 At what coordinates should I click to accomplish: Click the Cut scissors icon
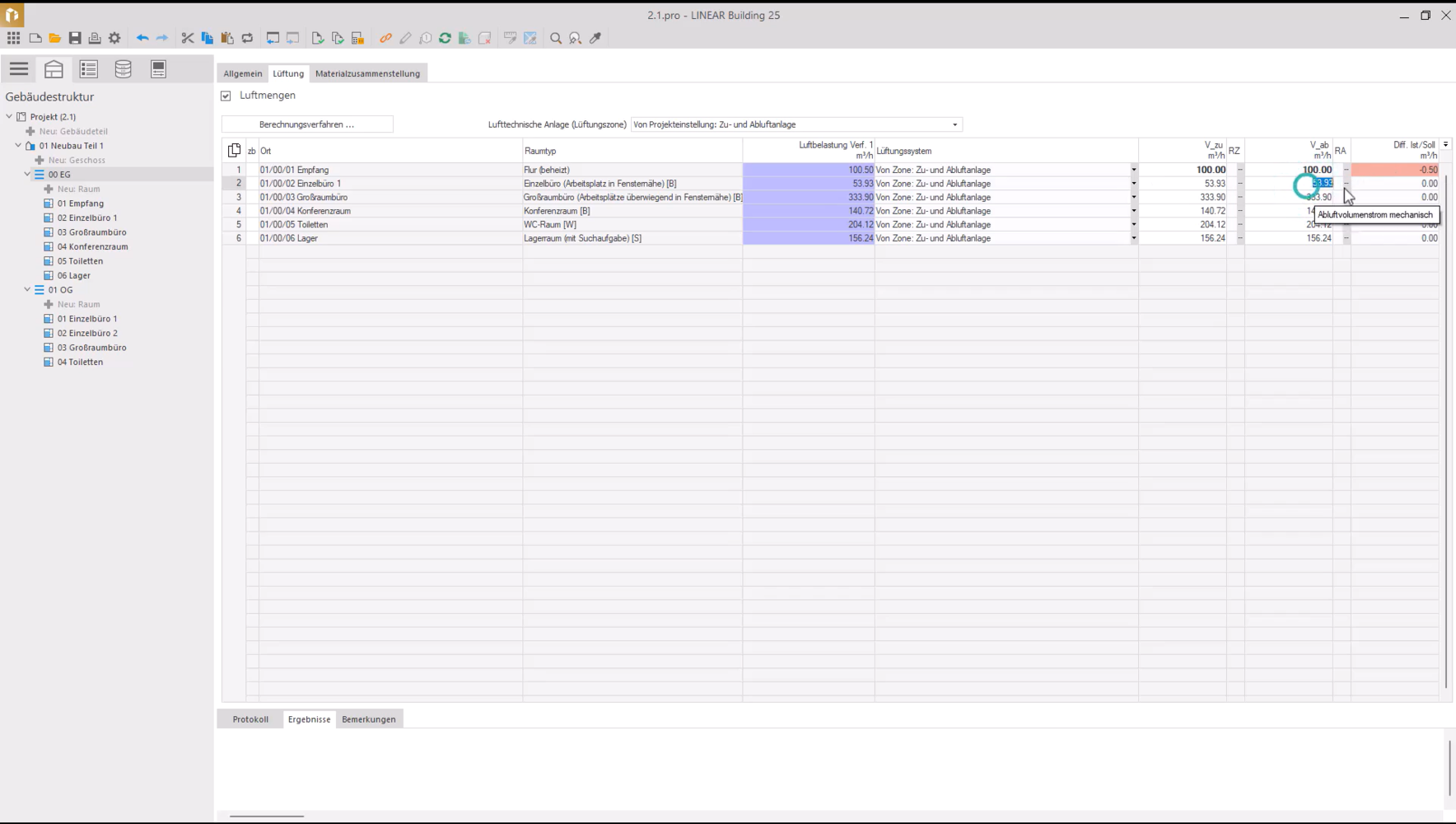coord(188,38)
